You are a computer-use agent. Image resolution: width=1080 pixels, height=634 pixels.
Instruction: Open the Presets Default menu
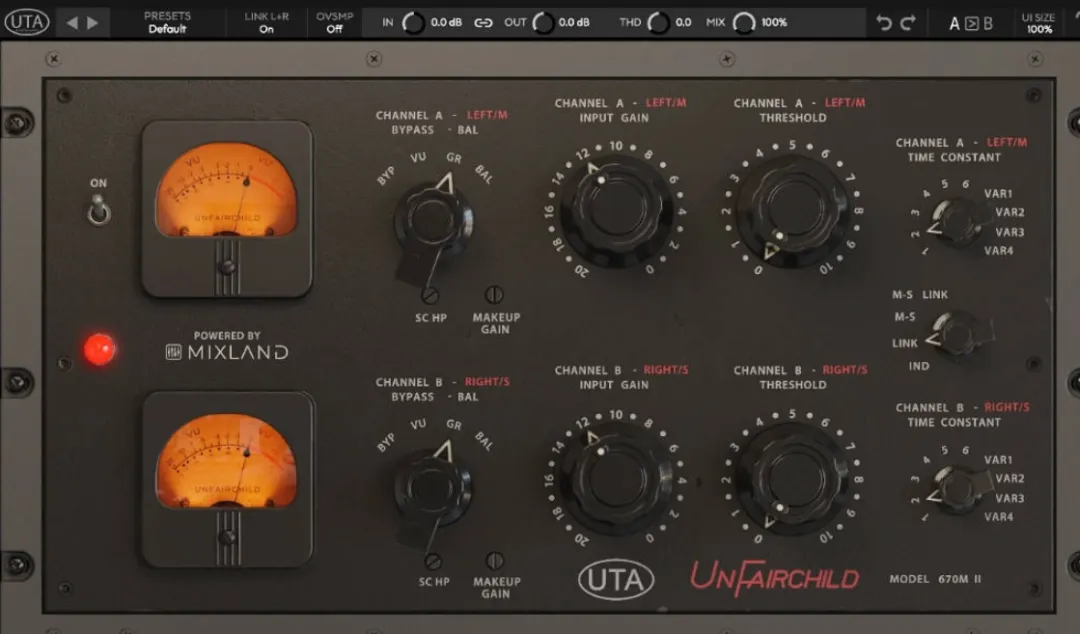click(167, 22)
